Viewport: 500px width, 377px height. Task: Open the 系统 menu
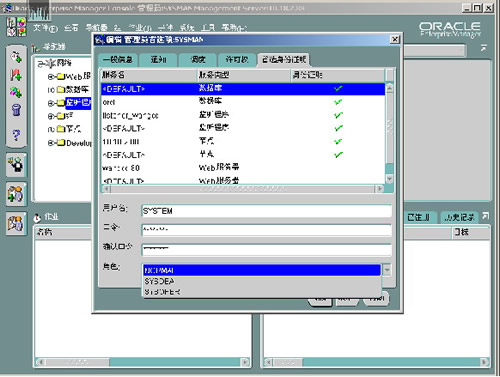tap(187, 28)
